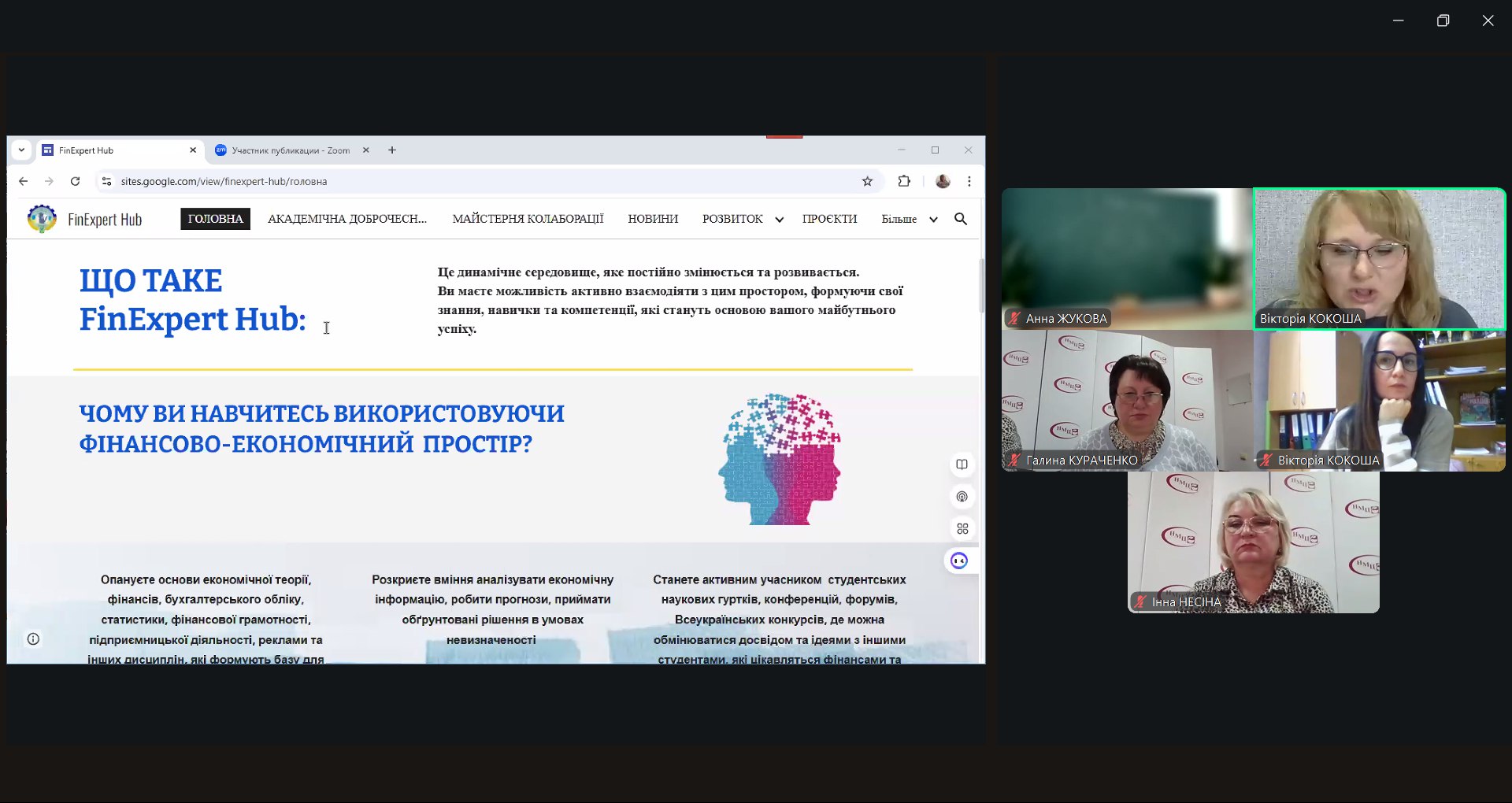Click the heading starting "ЧОМУ ВИ НАВЧИТЕСЬ"
This screenshot has width=1512, height=803.
[x=321, y=428]
